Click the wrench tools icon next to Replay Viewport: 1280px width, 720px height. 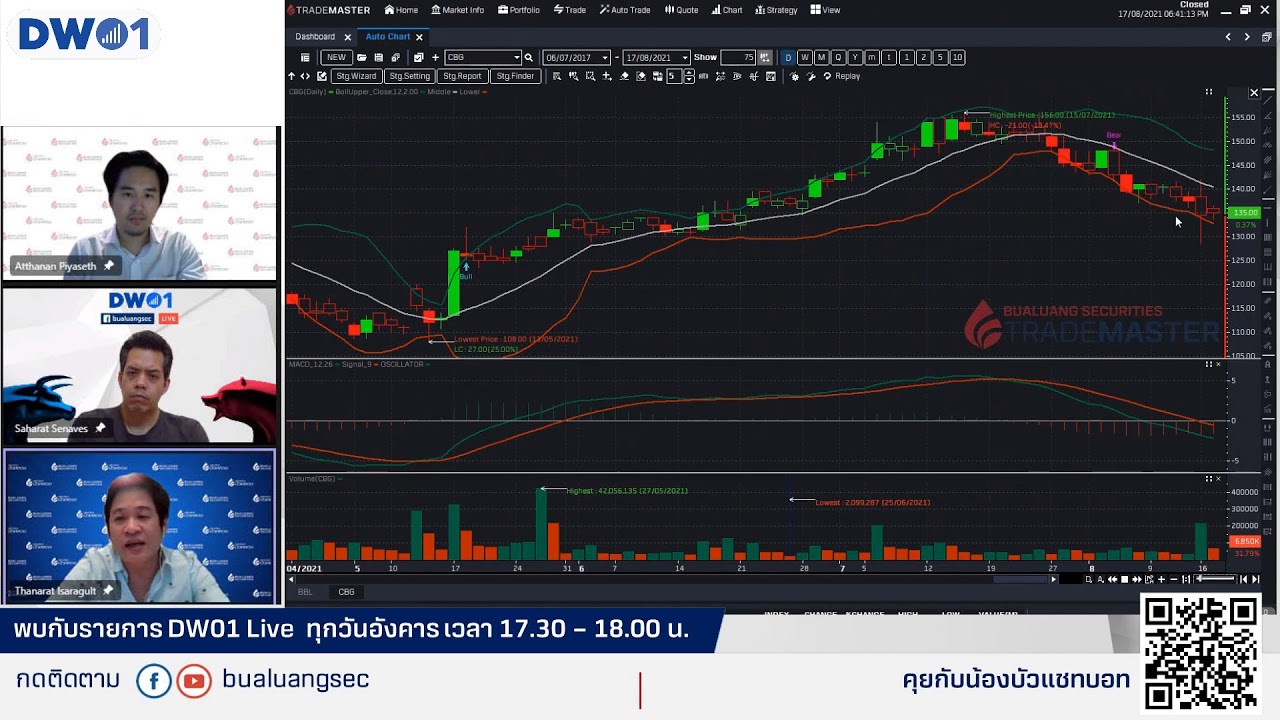(811, 76)
